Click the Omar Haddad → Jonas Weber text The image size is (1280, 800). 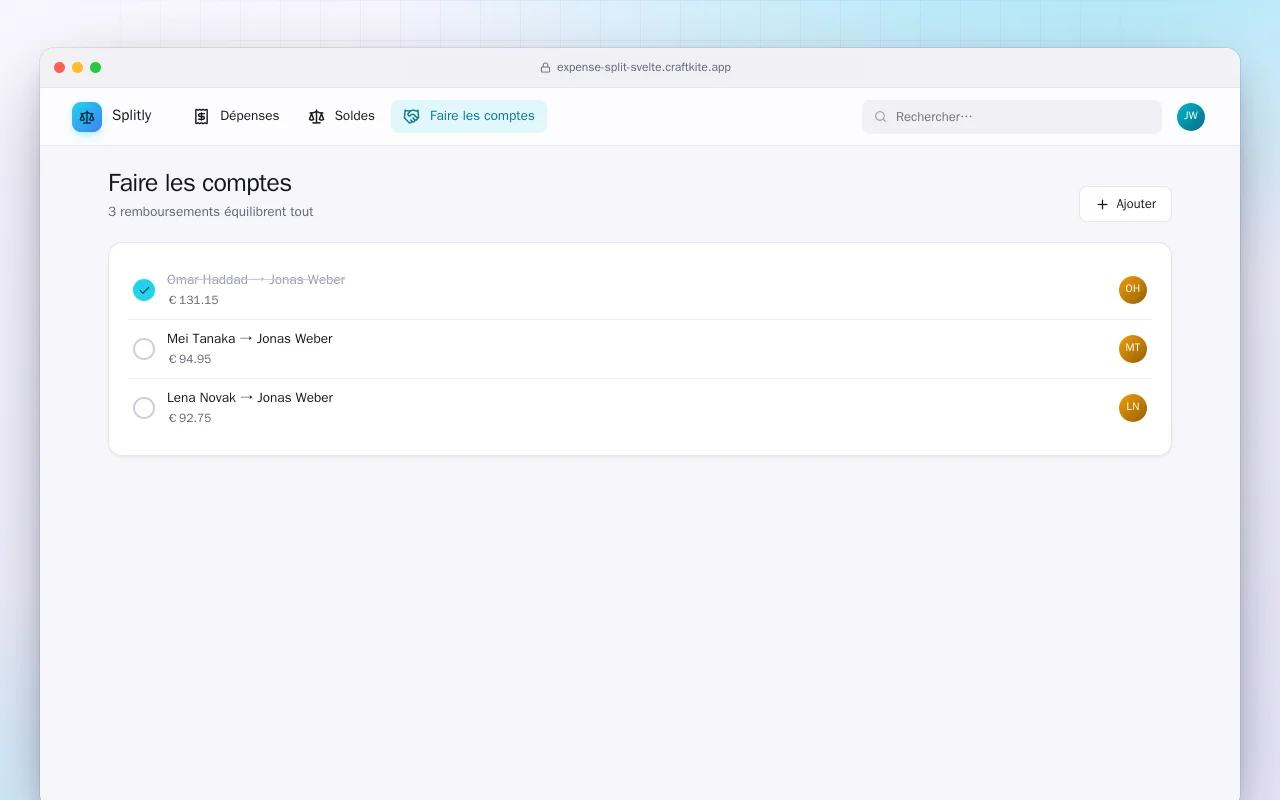(x=256, y=280)
